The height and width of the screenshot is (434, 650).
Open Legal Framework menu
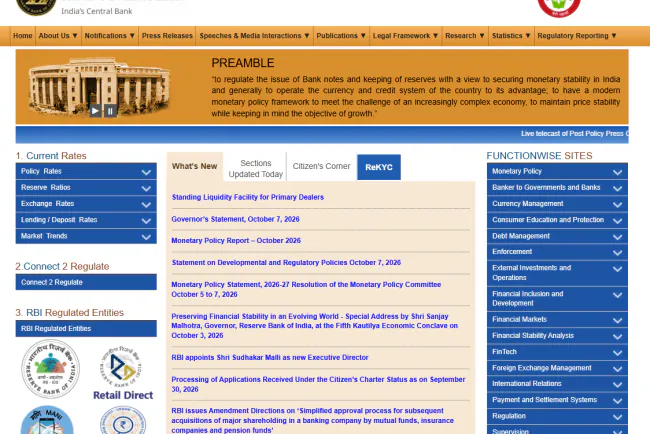tap(405, 36)
